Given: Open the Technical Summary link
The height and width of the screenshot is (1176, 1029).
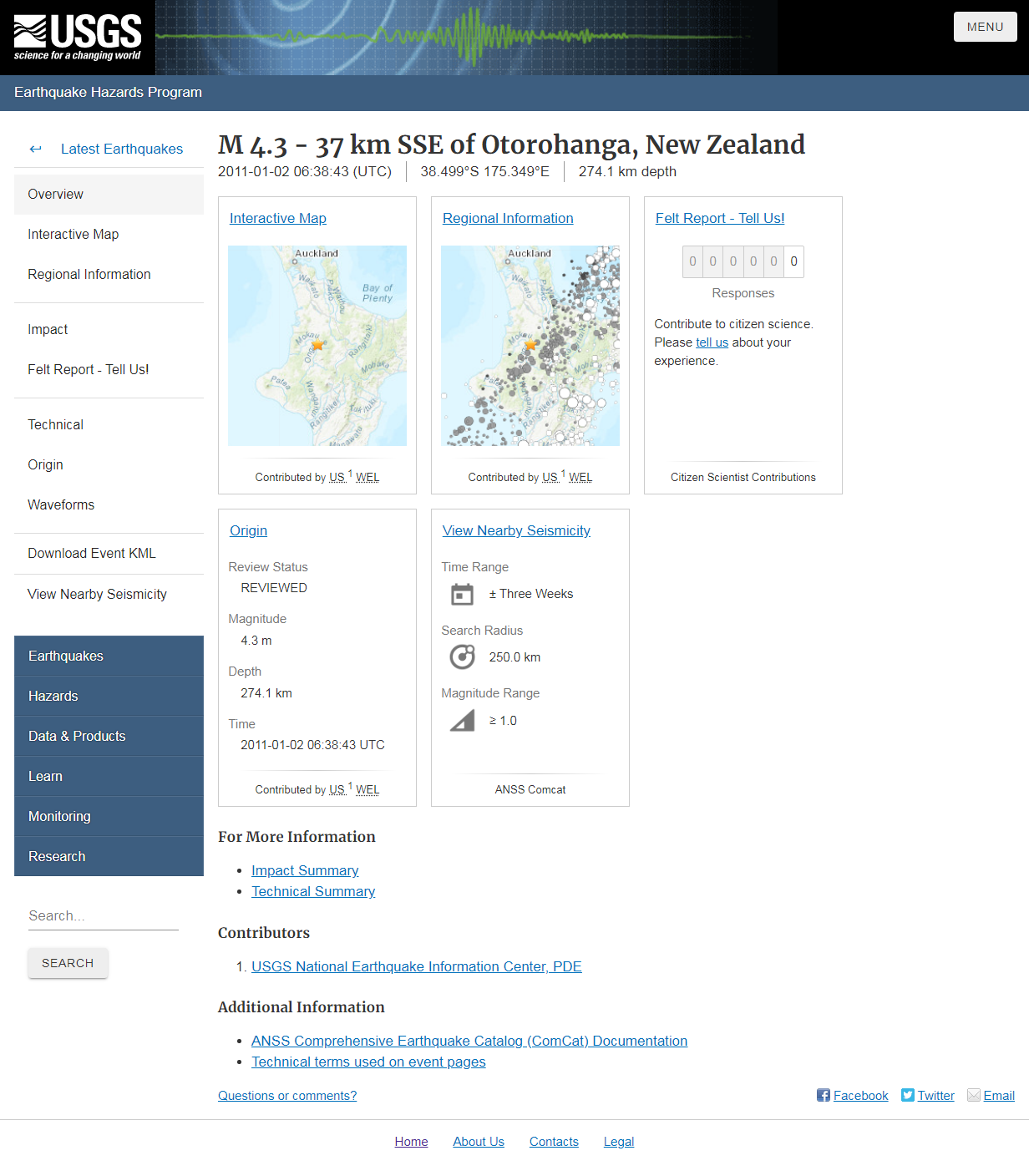Looking at the screenshot, I should (x=313, y=891).
